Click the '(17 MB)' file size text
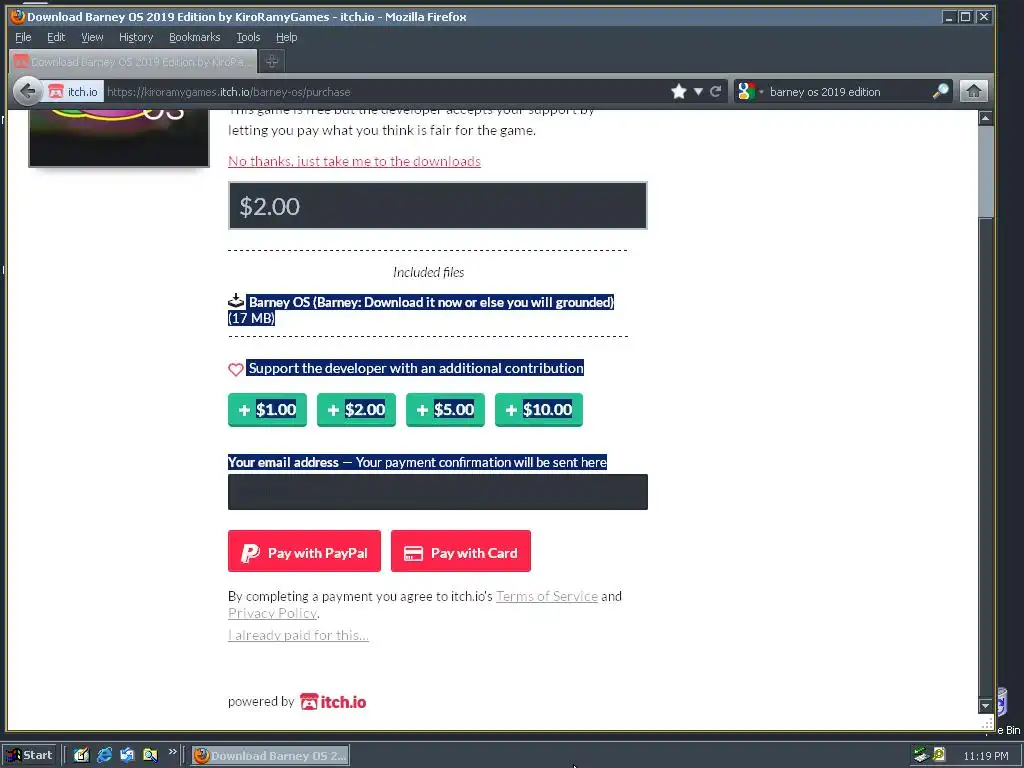This screenshot has height=768, width=1024. [x=251, y=318]
